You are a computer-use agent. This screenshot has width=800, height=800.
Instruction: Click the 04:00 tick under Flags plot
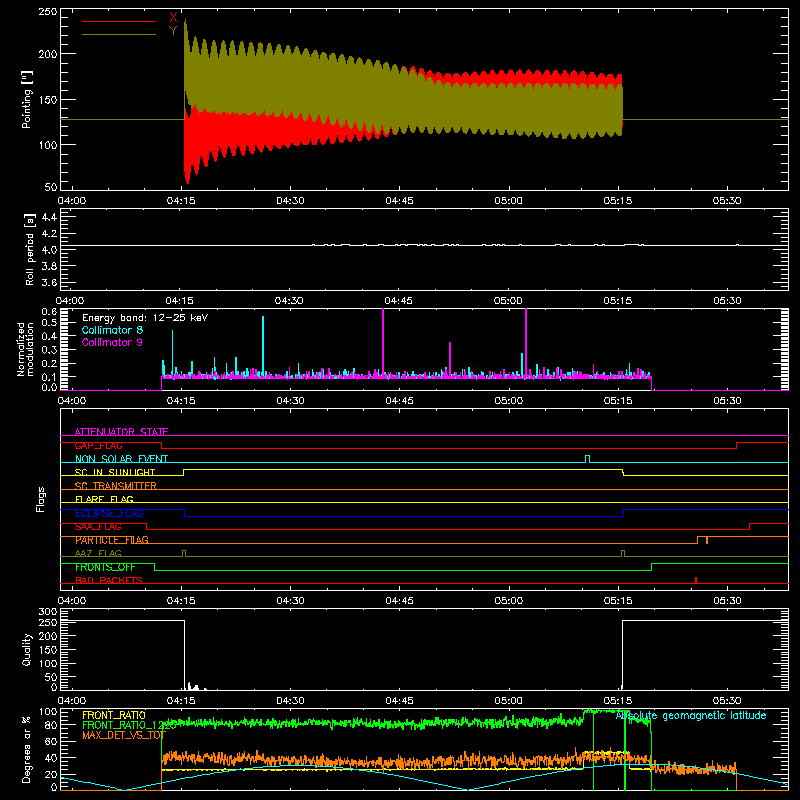pos(71,601)
